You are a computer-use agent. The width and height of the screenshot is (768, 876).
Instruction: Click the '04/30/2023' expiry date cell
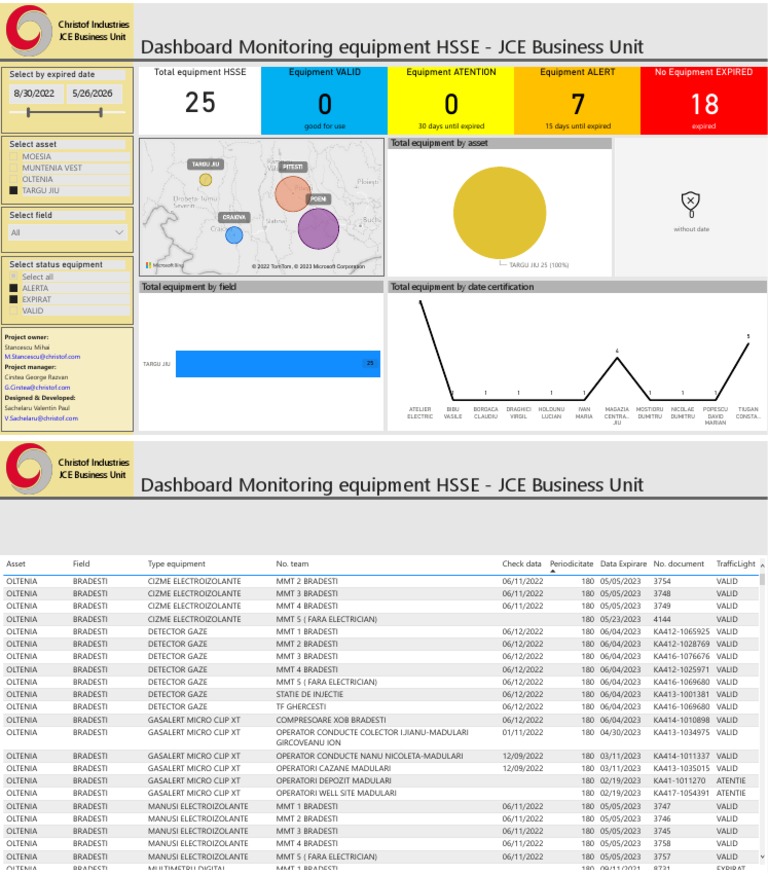click(620, 732)
